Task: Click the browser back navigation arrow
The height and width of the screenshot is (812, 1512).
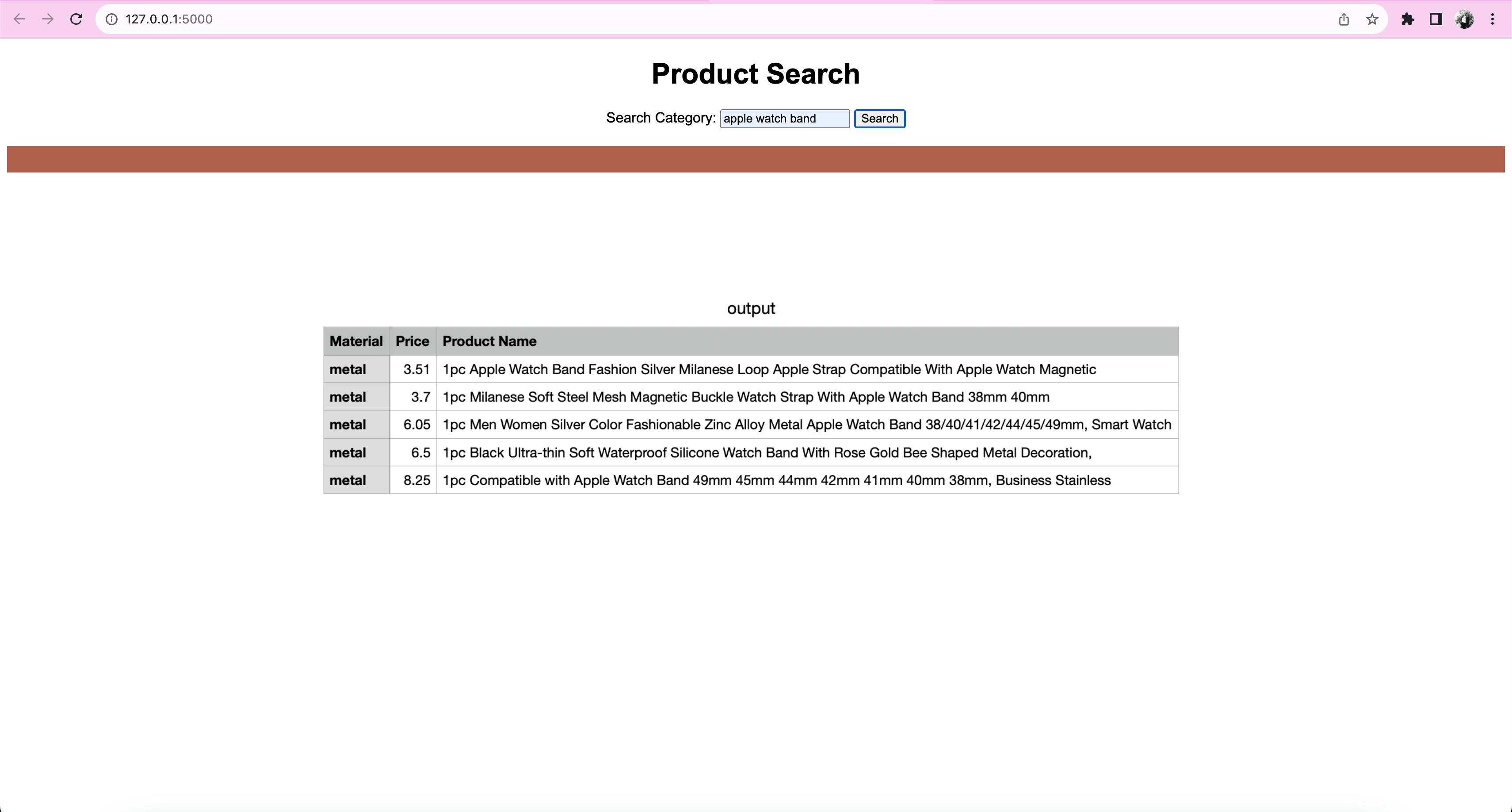Action: pos(20,19)
